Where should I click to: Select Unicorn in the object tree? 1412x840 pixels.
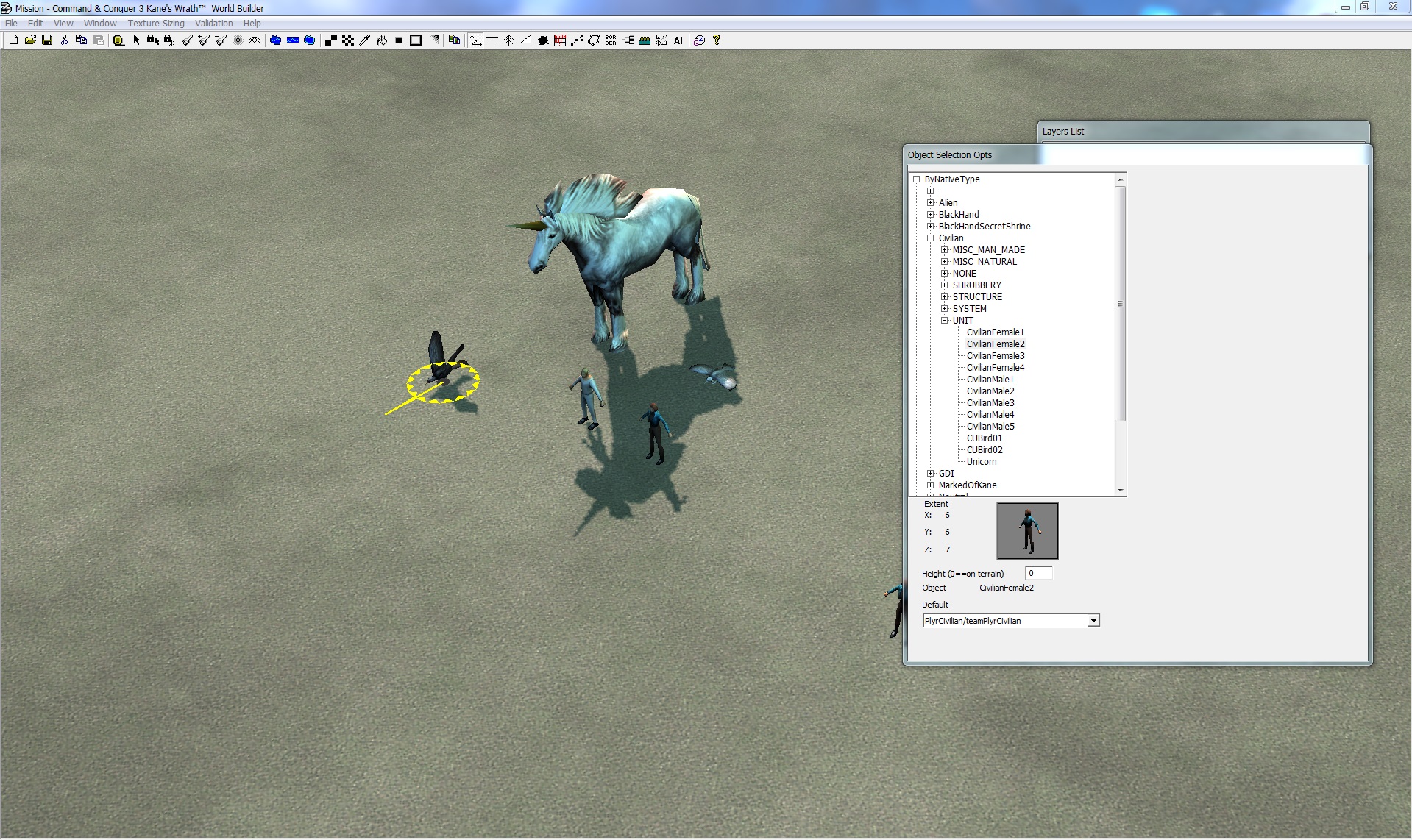pyautogui.click(x=982, y=462)
